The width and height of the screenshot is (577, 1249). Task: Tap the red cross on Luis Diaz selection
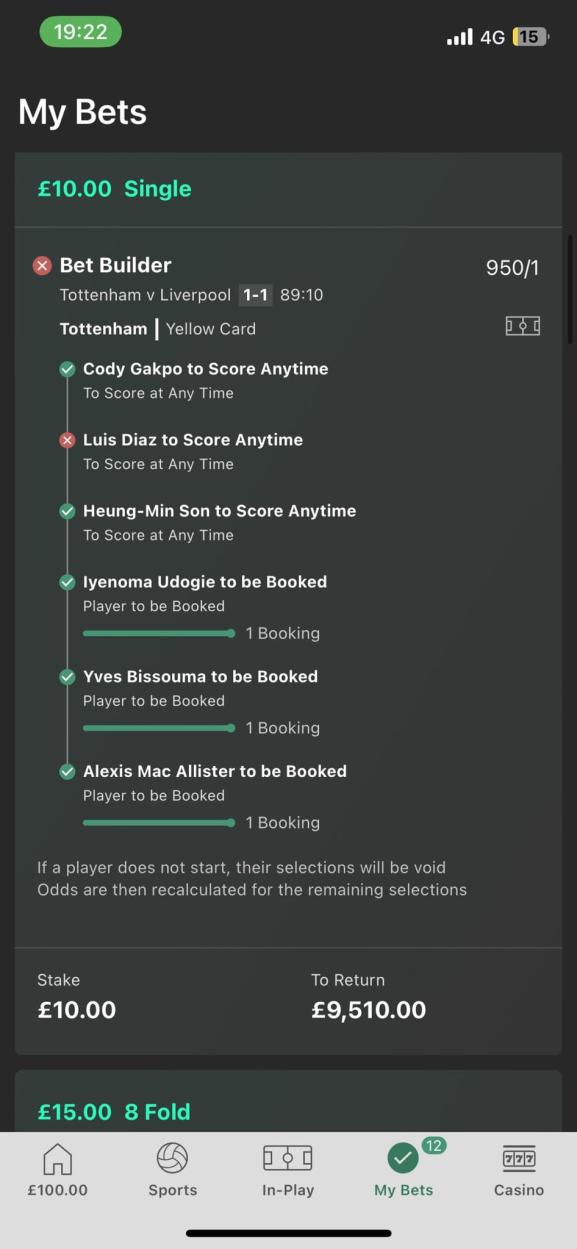(x=67, y=440)
